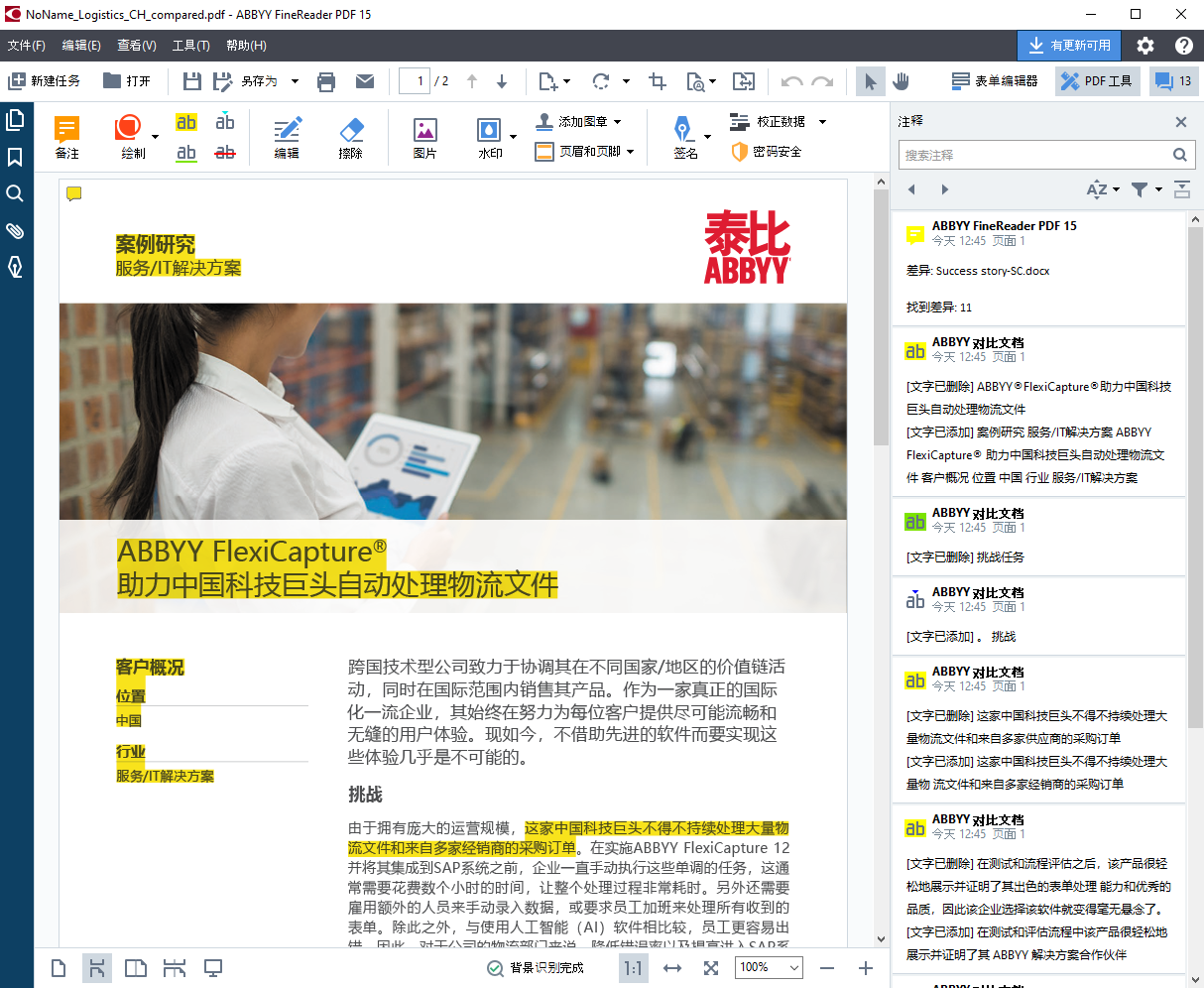This screenshot has width=1204, height=988.
Task: Click the yellow note marker on the page
Action: [x=73, y=193]
